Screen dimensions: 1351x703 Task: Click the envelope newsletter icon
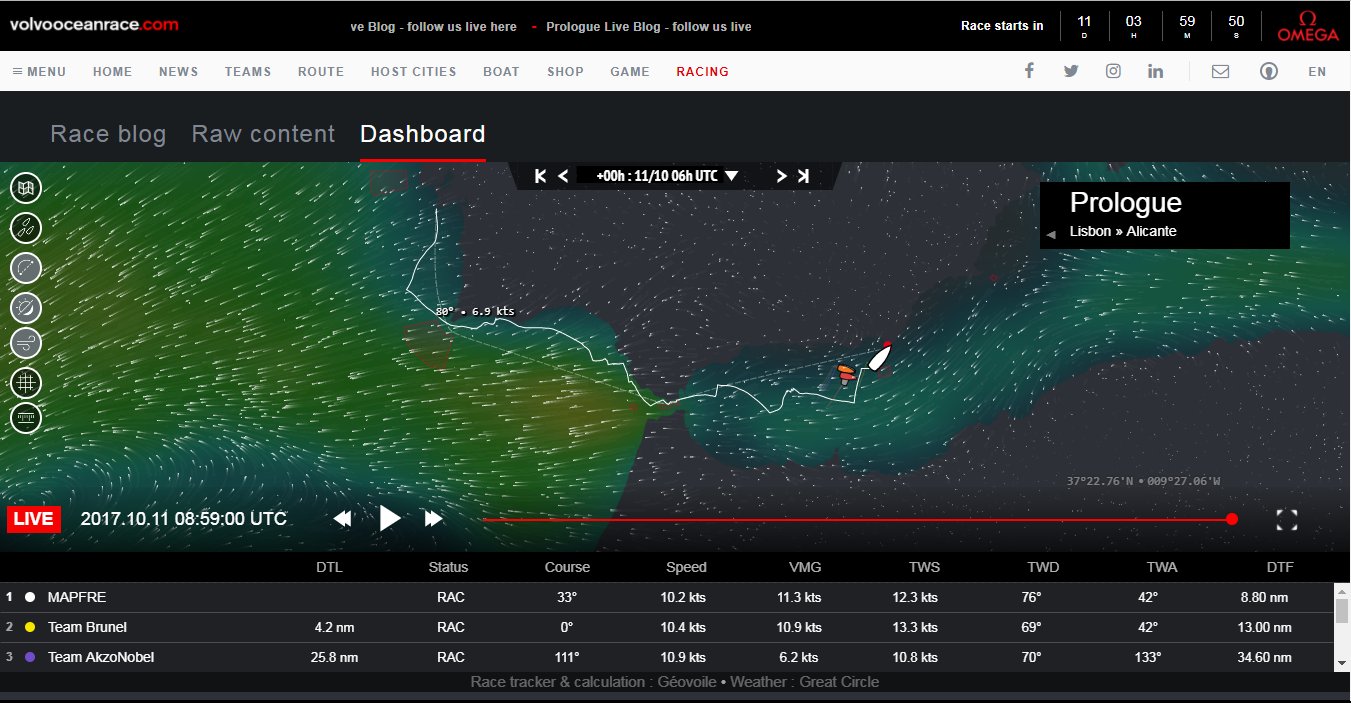coord(1220,71)
